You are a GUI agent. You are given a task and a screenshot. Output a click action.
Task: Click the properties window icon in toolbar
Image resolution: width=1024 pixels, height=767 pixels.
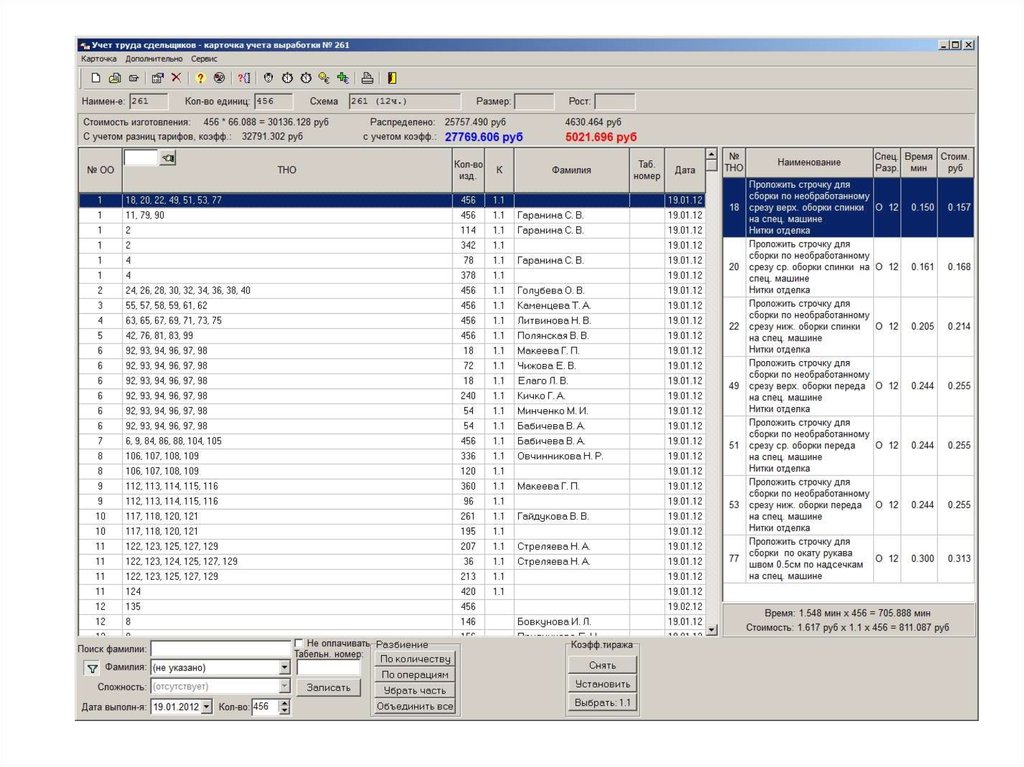point(158,78)
